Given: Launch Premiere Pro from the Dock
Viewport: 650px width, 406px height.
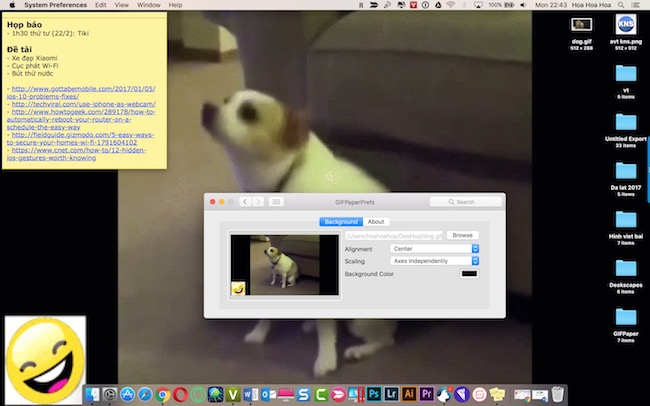Looking at the screenshot, I should [x=426, y=394].
